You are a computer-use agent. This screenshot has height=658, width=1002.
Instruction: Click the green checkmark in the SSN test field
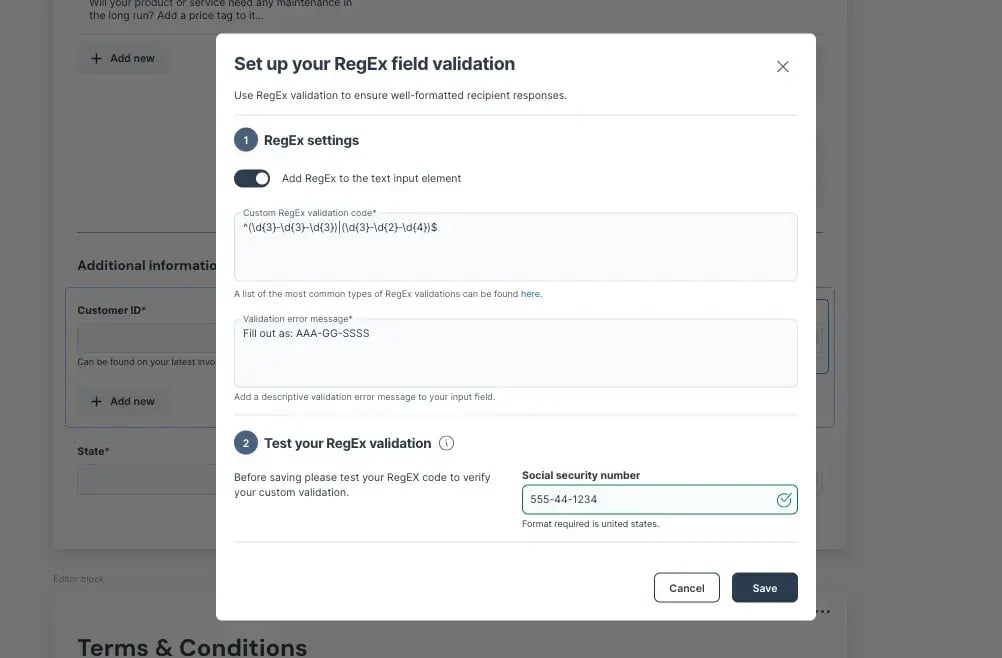784,498
